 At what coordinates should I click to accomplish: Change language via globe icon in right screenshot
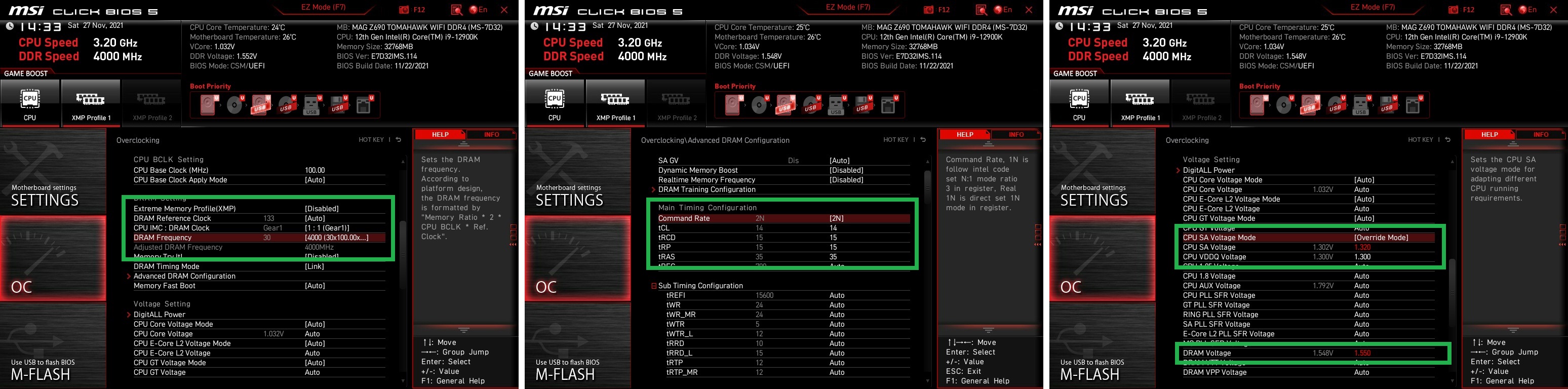tap(1522, 10)
